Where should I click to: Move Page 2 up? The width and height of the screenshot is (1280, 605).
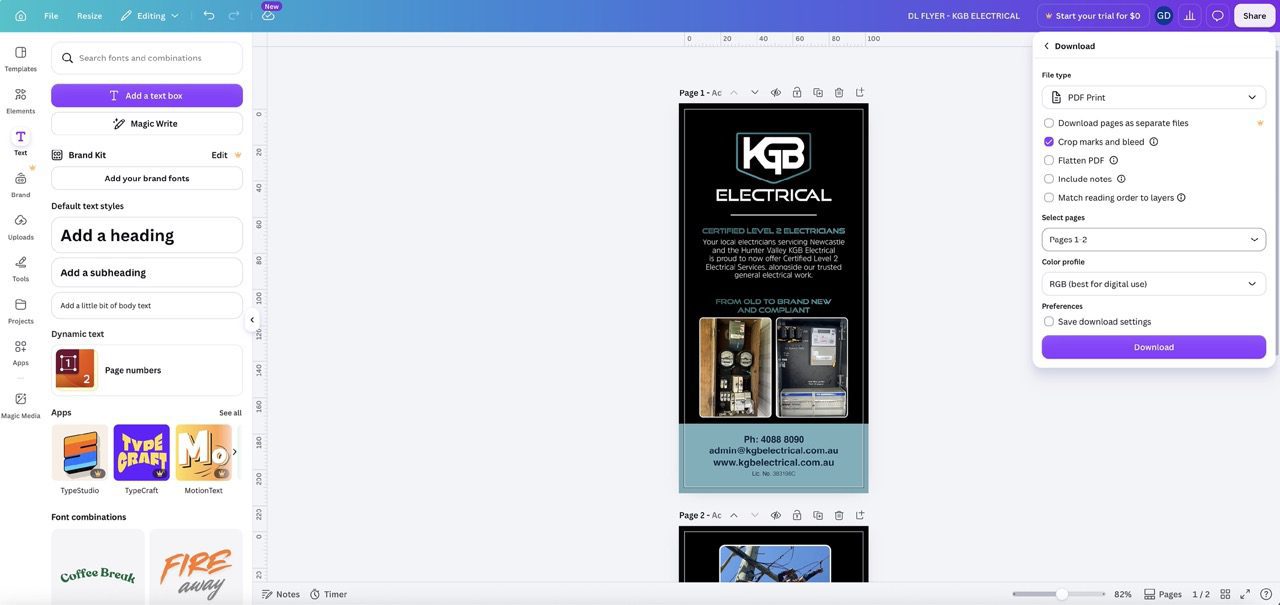pos(733,515)
